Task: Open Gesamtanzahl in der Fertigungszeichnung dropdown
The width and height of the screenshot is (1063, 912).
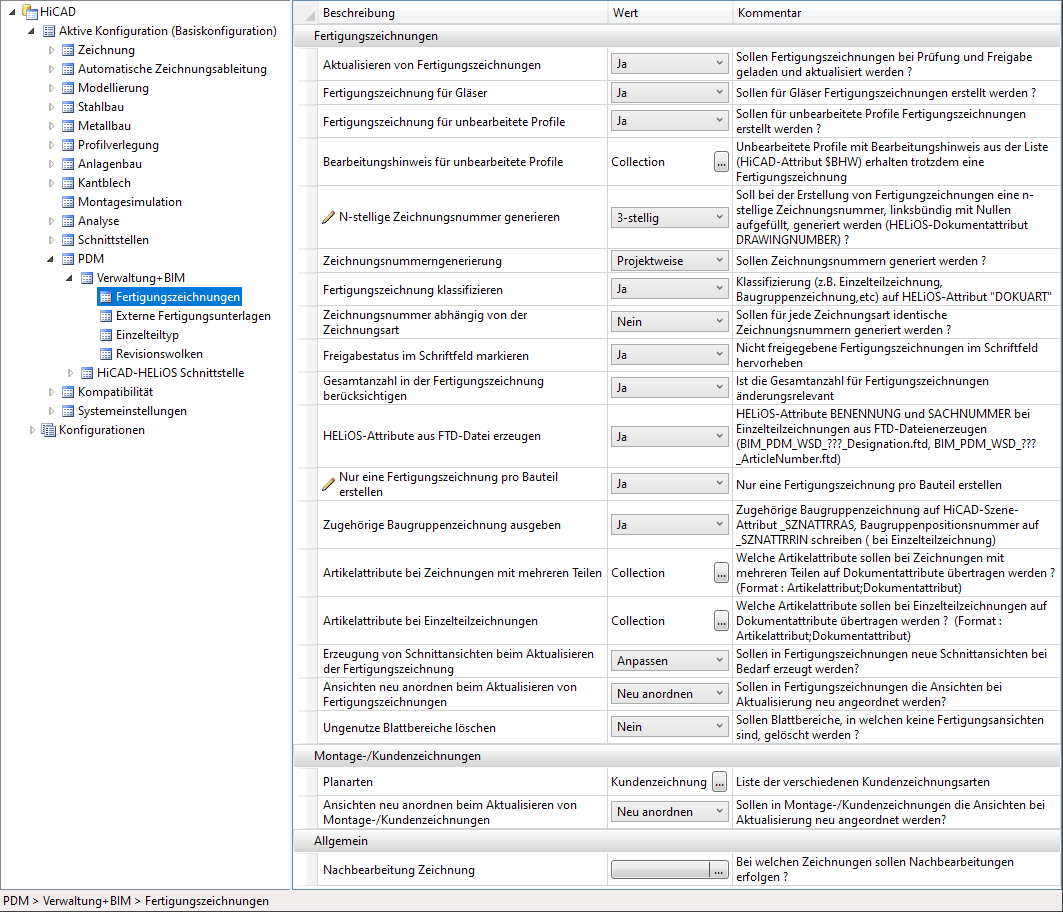Action: pos(669,387)
